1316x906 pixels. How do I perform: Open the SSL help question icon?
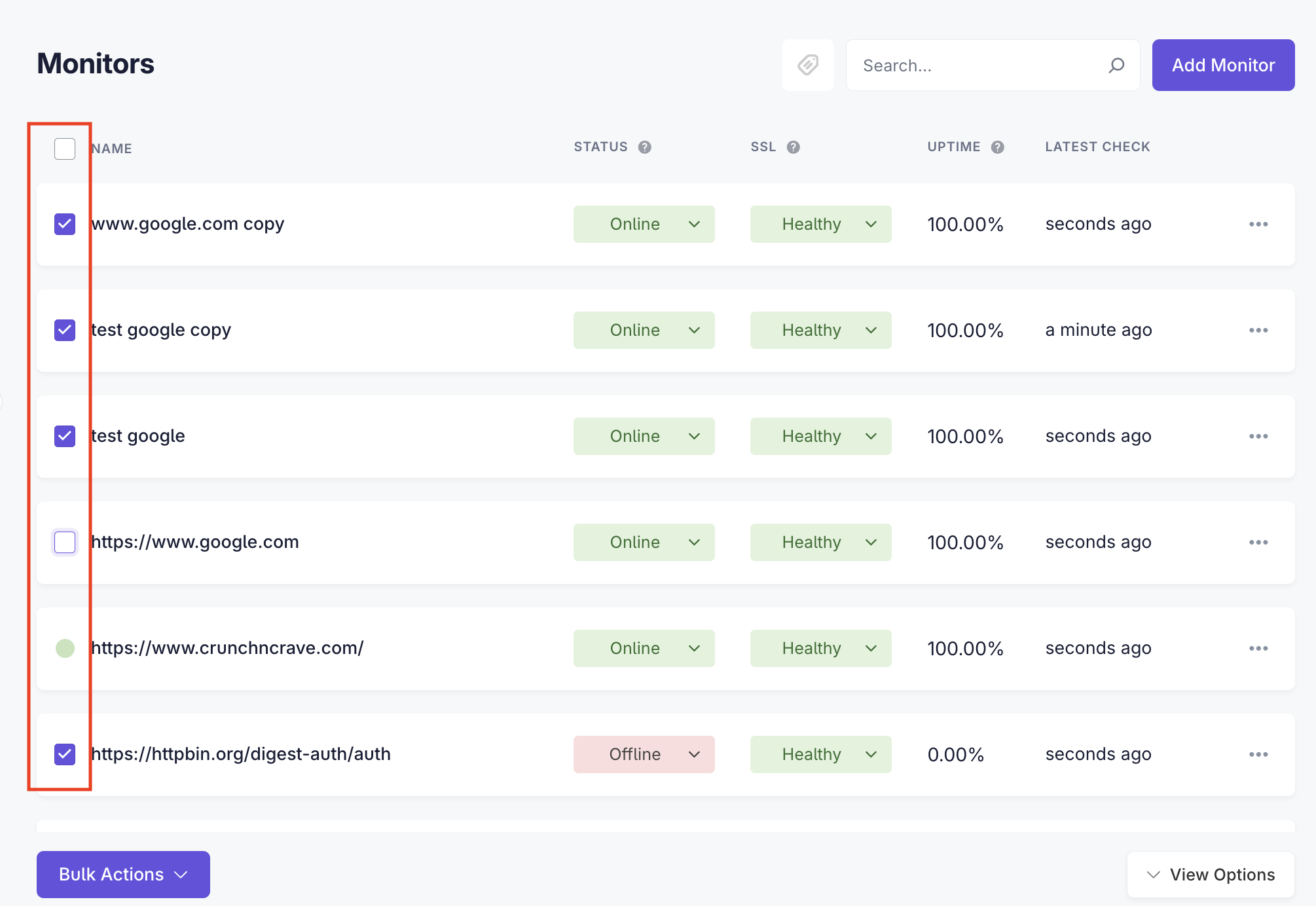tap(794, 147)
